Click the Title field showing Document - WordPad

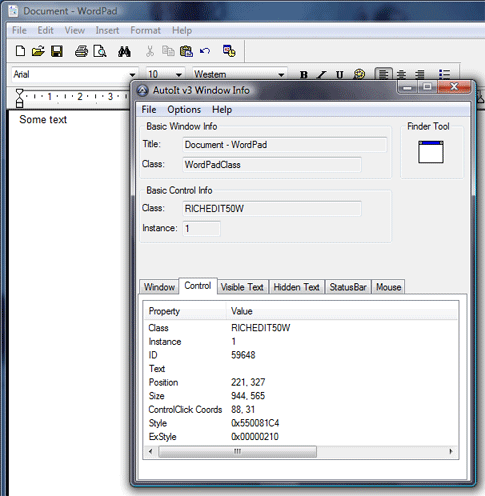(285, 145)
